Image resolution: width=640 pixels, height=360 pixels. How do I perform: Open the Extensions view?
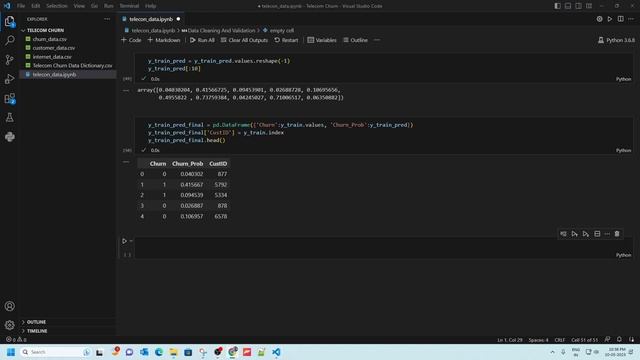pos(9,98)
